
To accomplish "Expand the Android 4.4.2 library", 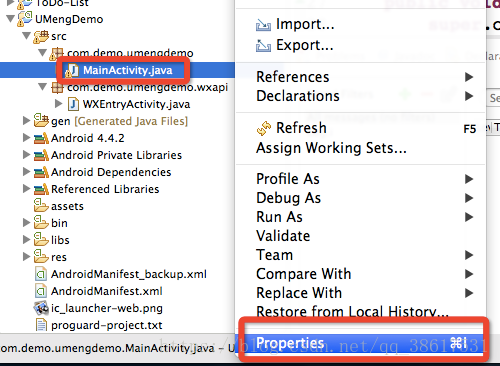I will [x=26, y=138].
